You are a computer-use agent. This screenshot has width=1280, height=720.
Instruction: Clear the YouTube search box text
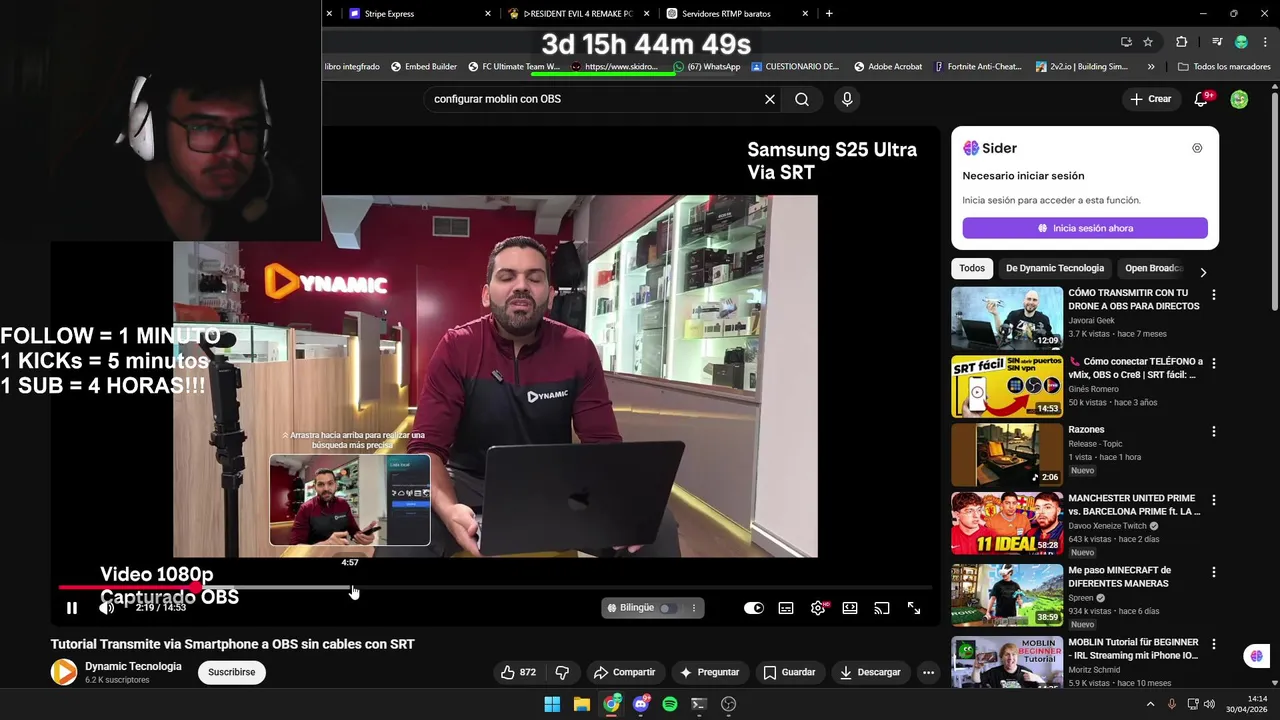(770, 99)
